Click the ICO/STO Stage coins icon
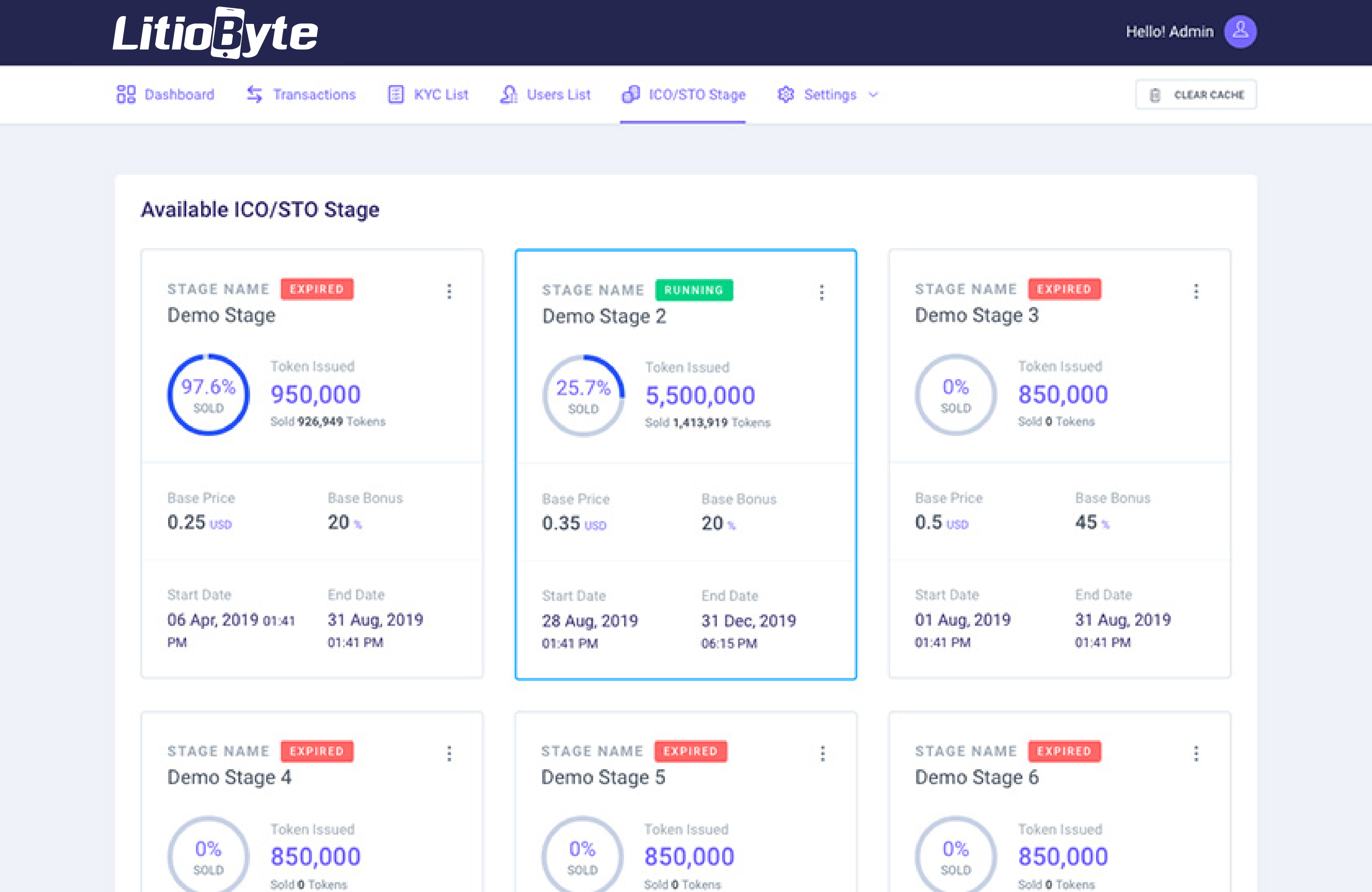 631,94
